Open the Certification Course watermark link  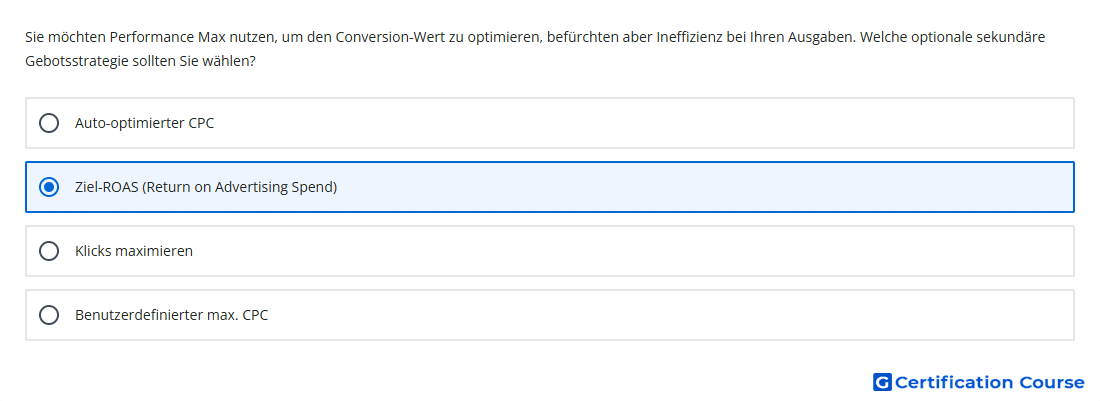pos(979,382)
